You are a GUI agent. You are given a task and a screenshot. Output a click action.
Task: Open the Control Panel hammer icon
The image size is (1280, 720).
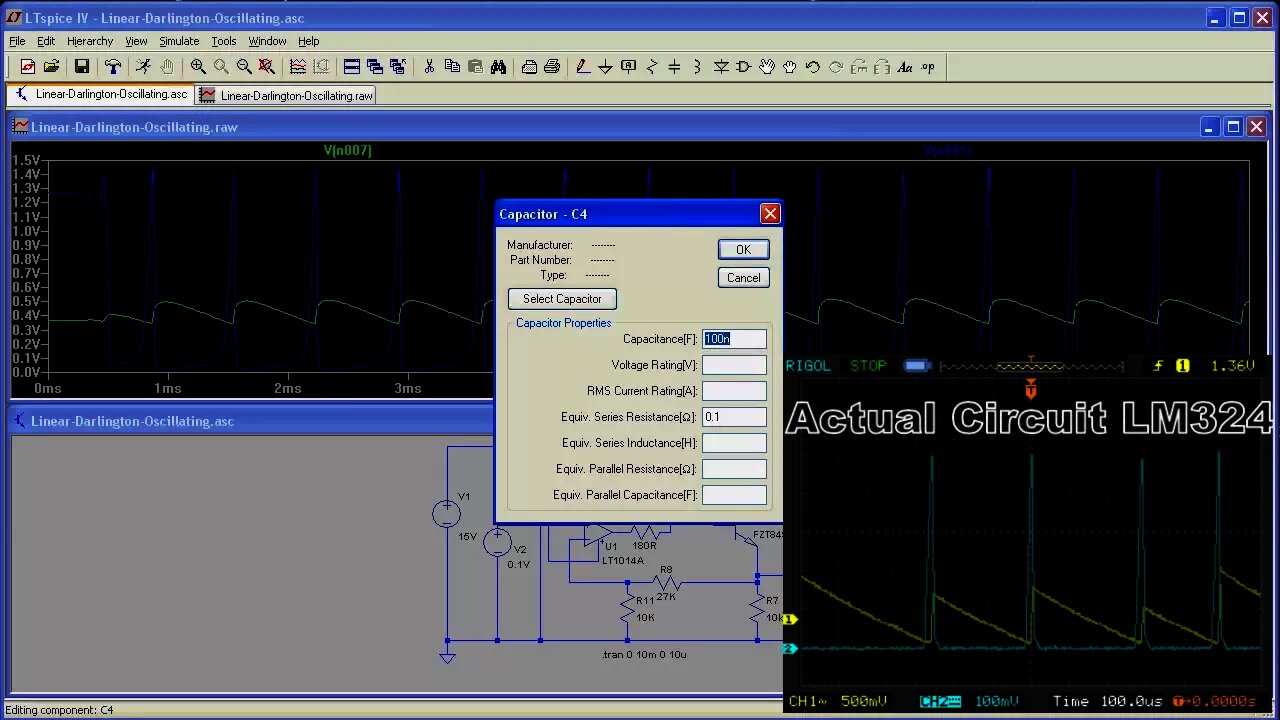[113, 67]
